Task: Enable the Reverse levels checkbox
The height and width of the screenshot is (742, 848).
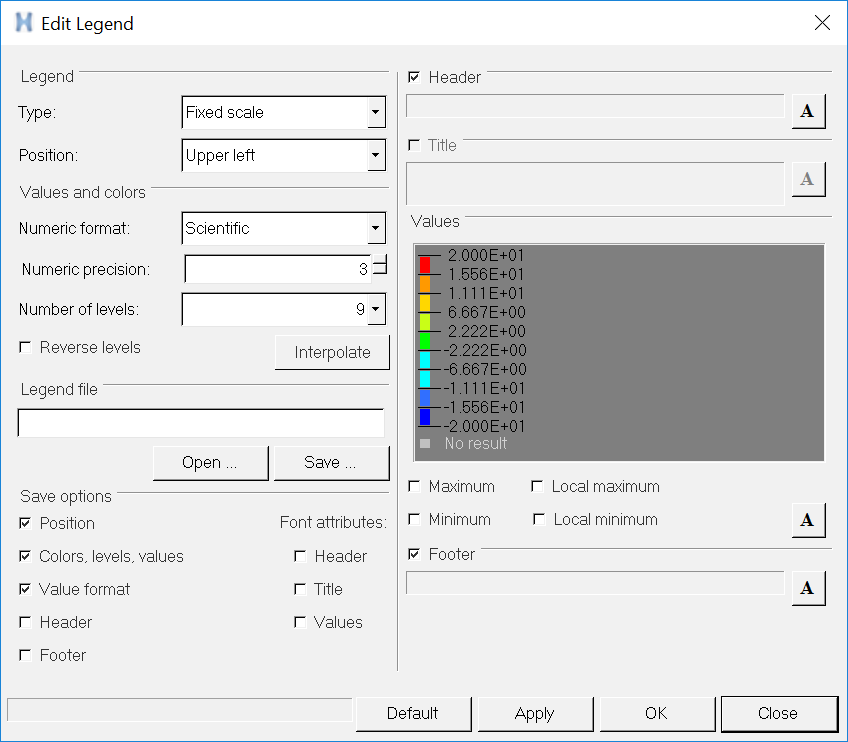Action: (x=25, y=348)
